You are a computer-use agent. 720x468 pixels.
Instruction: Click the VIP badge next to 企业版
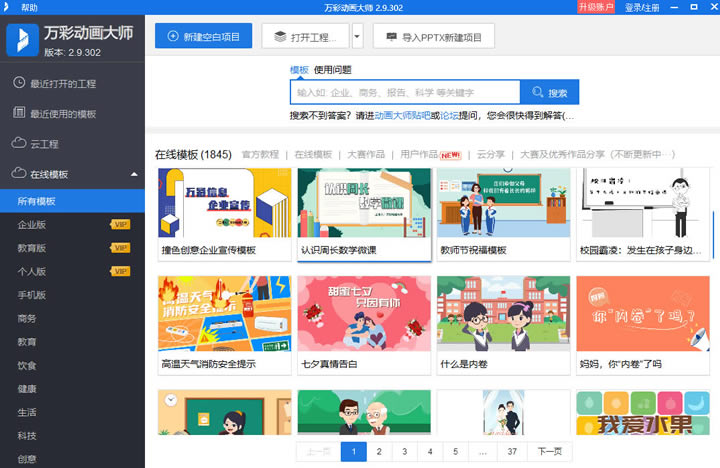click(120, 225)
